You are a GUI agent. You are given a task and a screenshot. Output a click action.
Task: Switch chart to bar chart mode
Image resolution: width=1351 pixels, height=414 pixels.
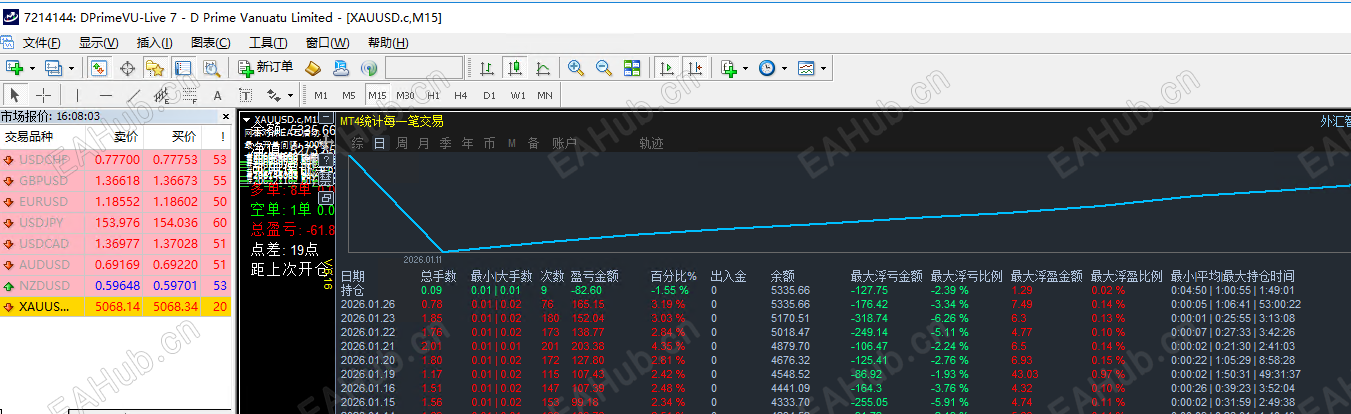pos(487,68)
